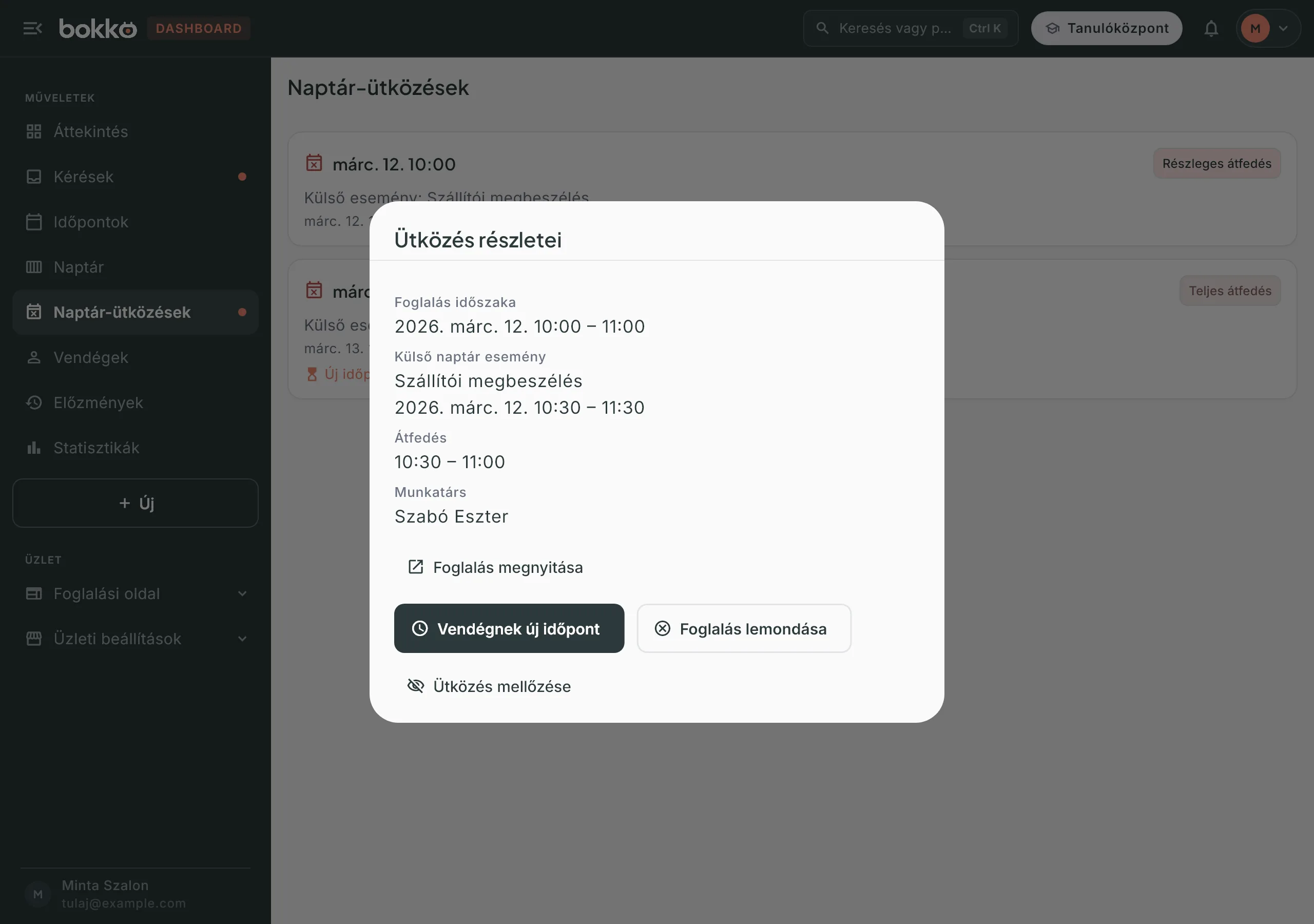This screenshot has width=1314, height=924.
Task: Click the Áttekintés grid icon
Action: point(34,131)
